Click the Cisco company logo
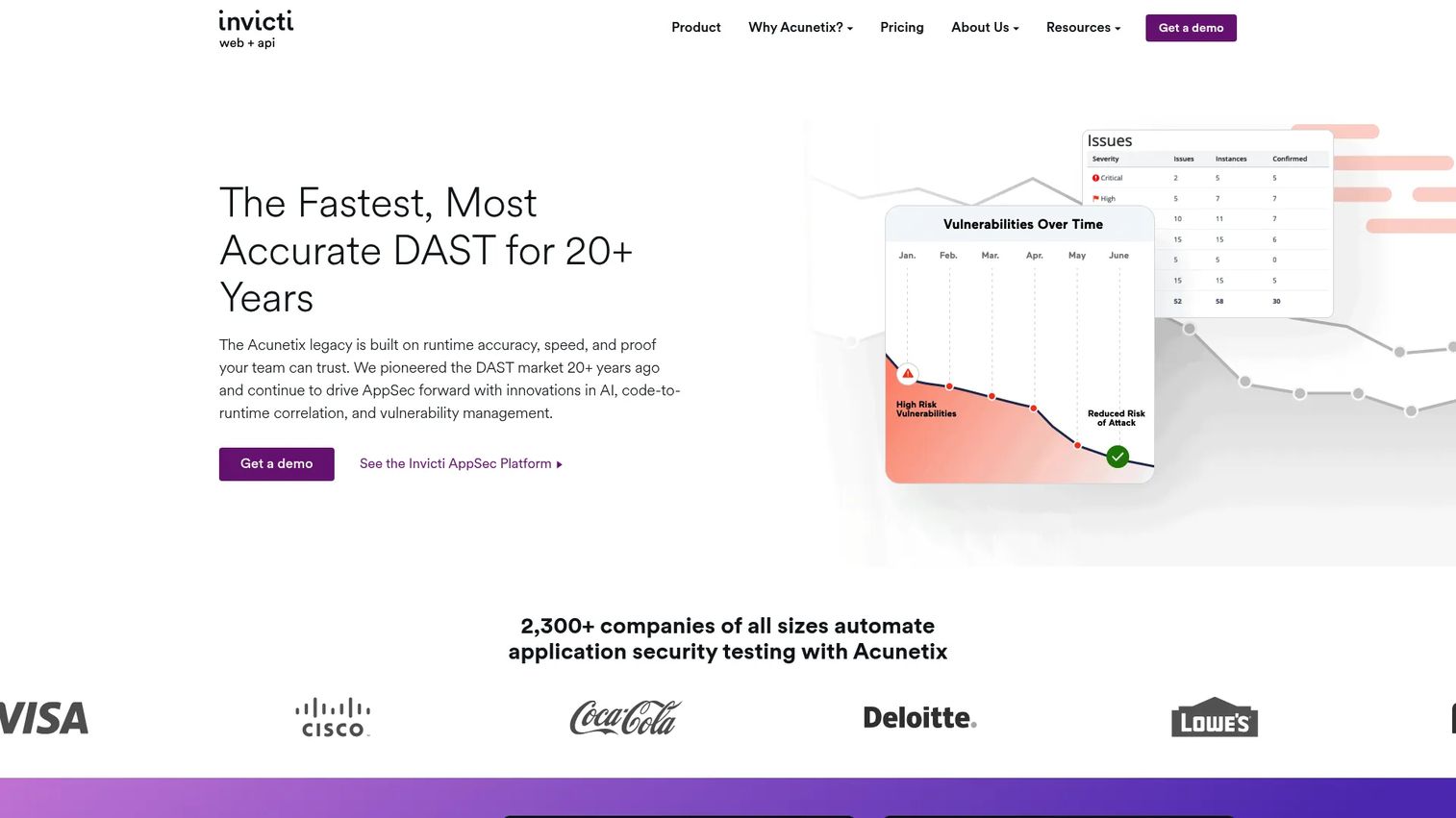The height and width of the screenshot is (818, 1456). click(x=333, y=718)
